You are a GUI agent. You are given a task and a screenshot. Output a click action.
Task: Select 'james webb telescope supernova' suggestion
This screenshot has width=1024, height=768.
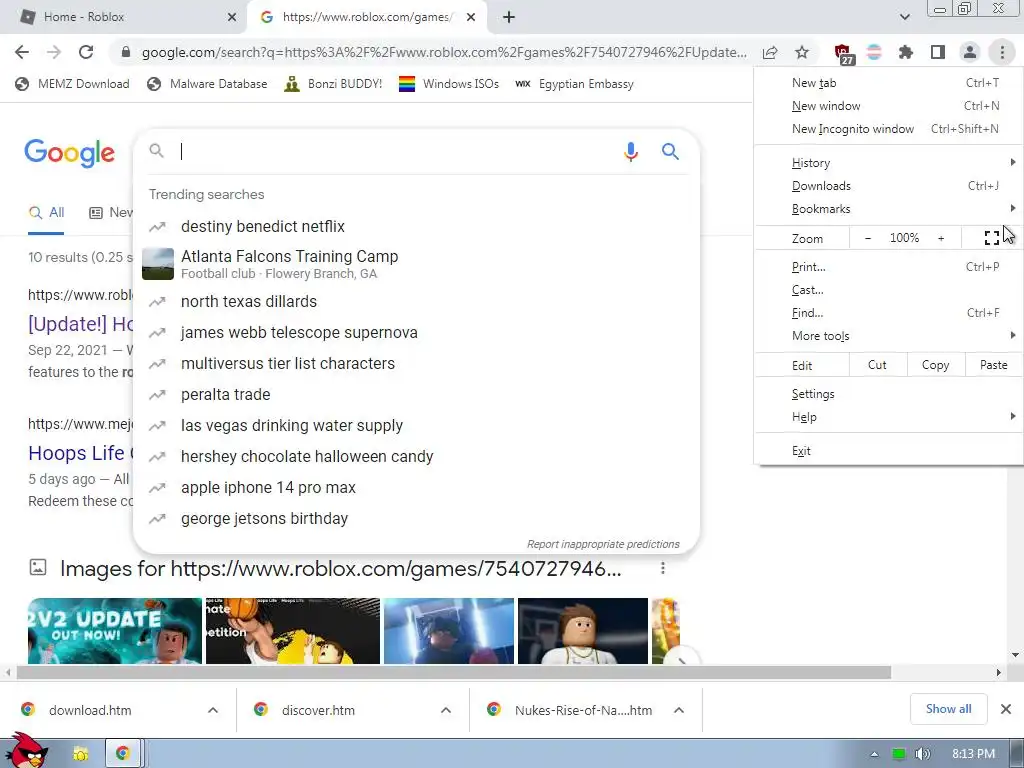(417, 332)
